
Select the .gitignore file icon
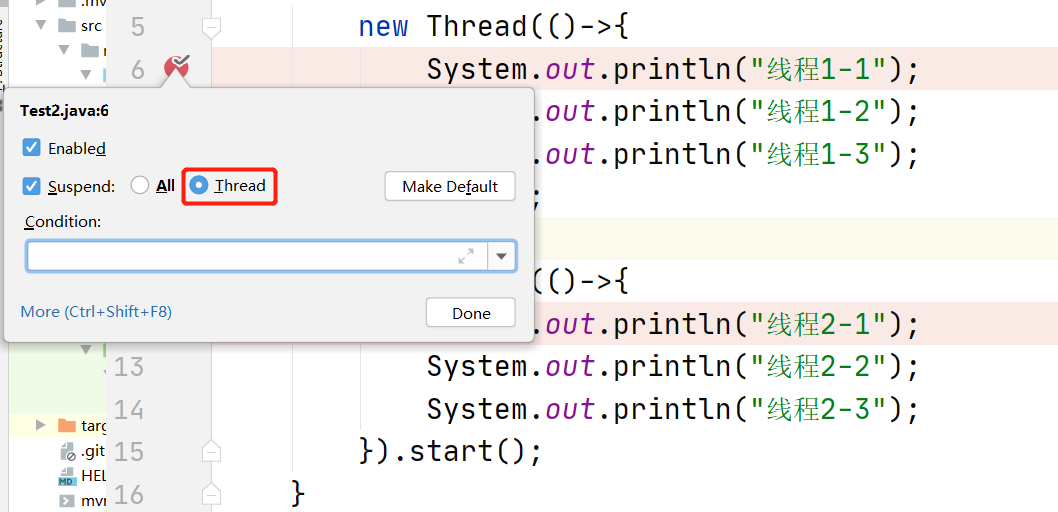pyautogui.click(x=67, y=452)
